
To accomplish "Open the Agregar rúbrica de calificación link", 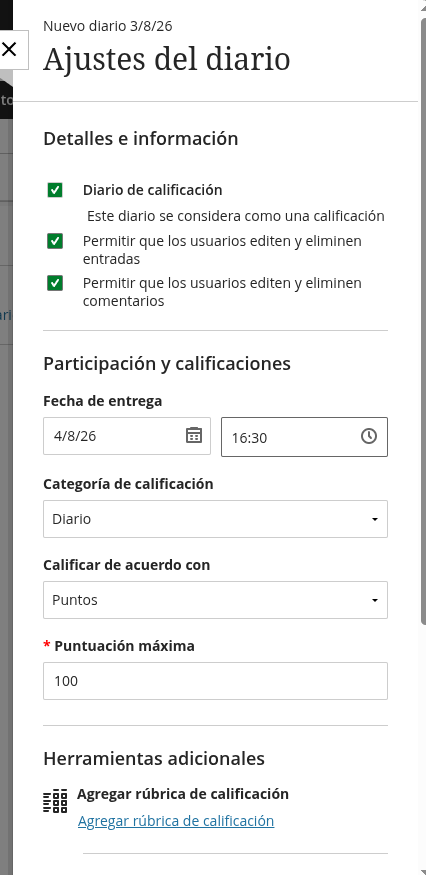I will [176, 821].
